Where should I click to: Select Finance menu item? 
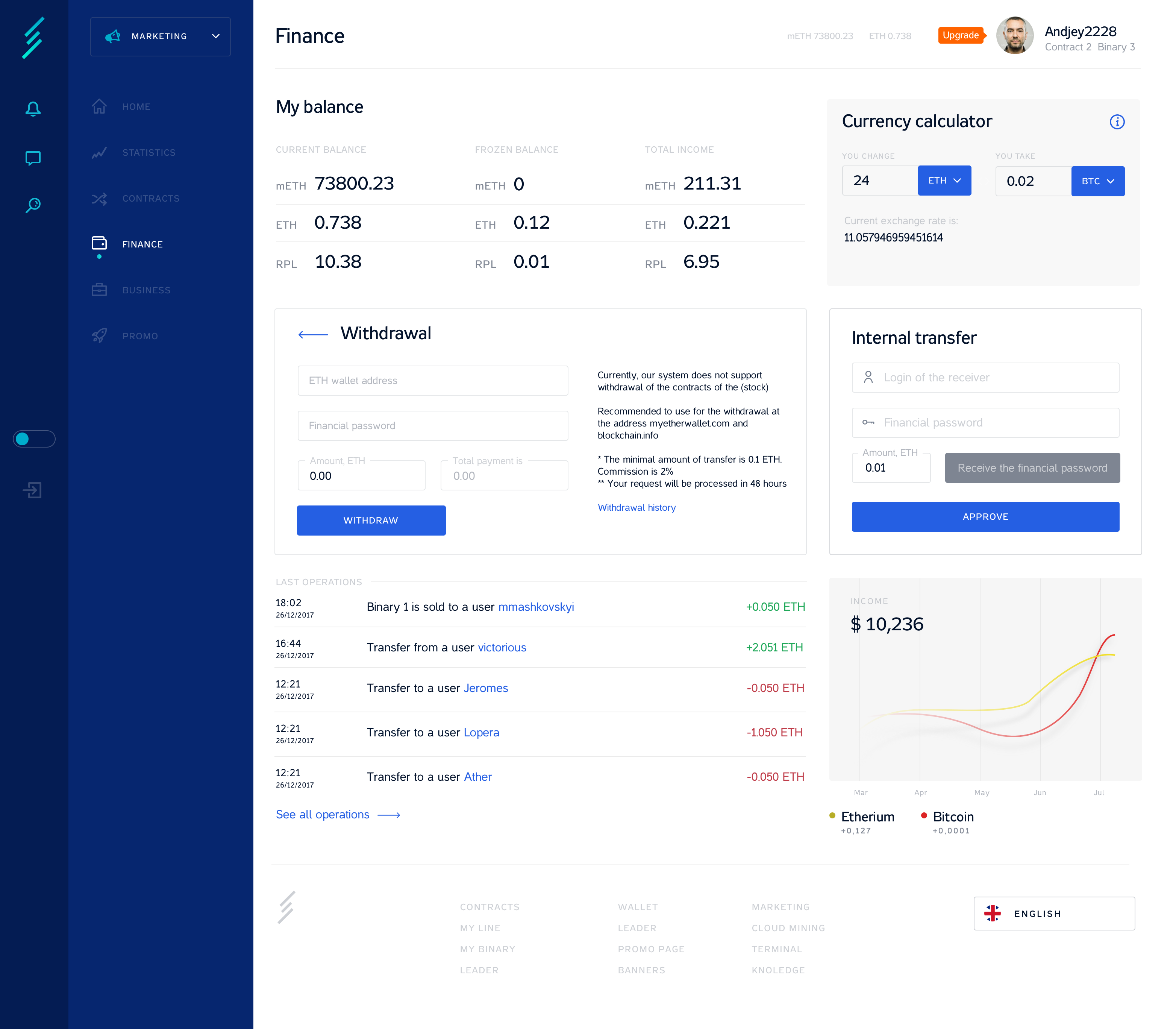point(142,244)
